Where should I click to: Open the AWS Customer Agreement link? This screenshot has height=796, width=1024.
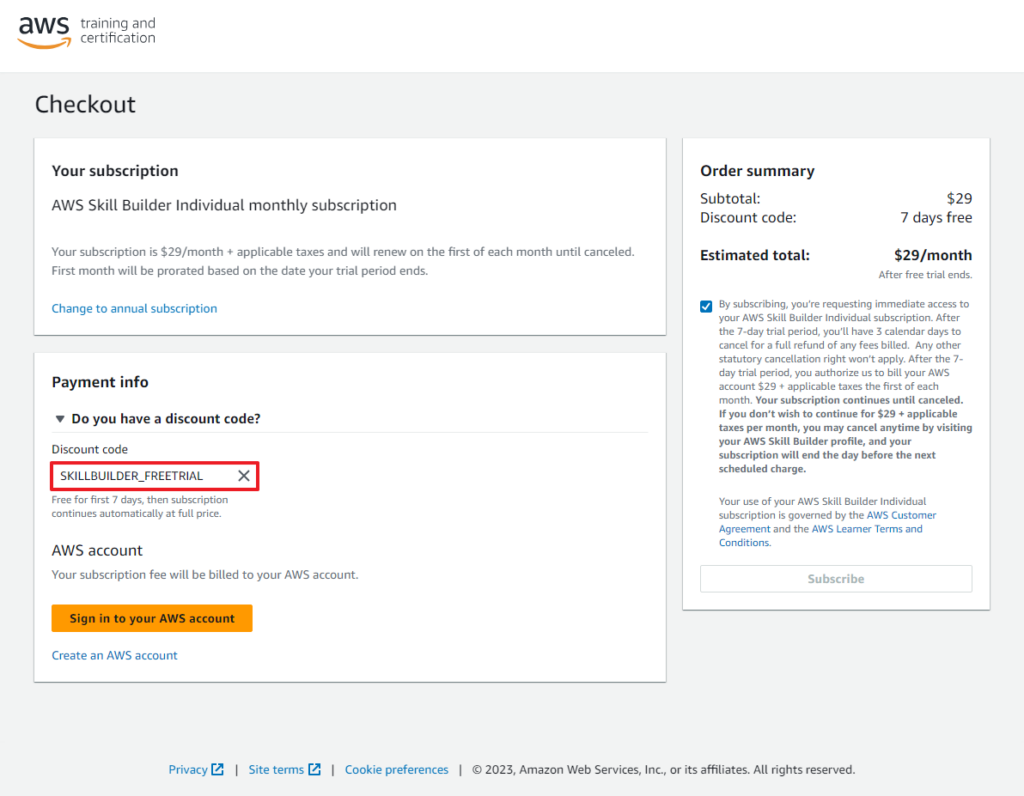pos(827,522)
